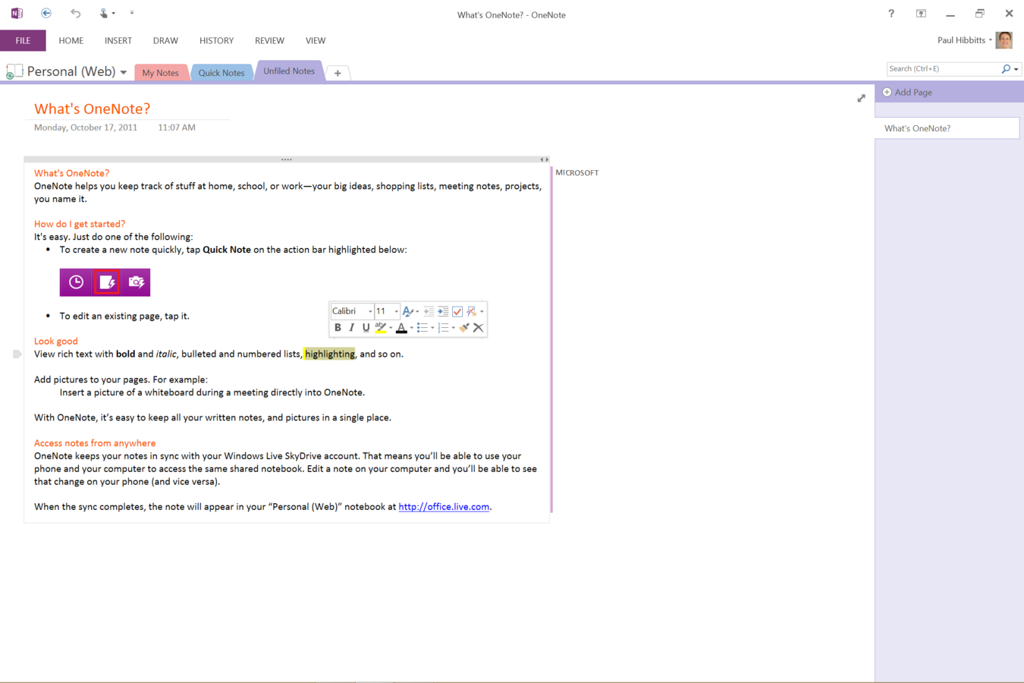Toggle bulleted list in mini toolbar
The width and height of the screenshot is (1024, 683).
point(423,328)
